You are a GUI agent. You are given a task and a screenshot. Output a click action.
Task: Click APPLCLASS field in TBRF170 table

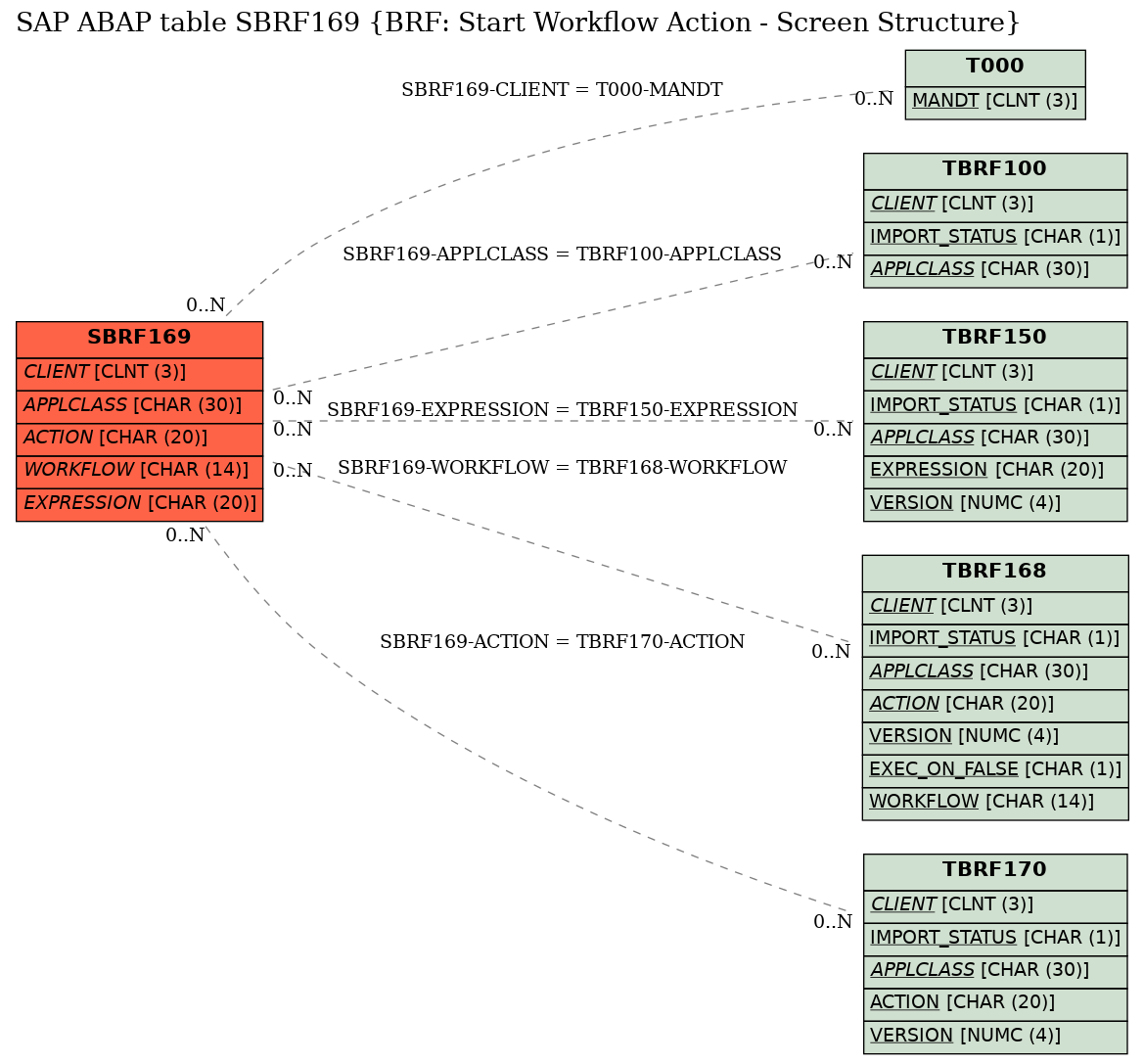[x=995, y=972]
